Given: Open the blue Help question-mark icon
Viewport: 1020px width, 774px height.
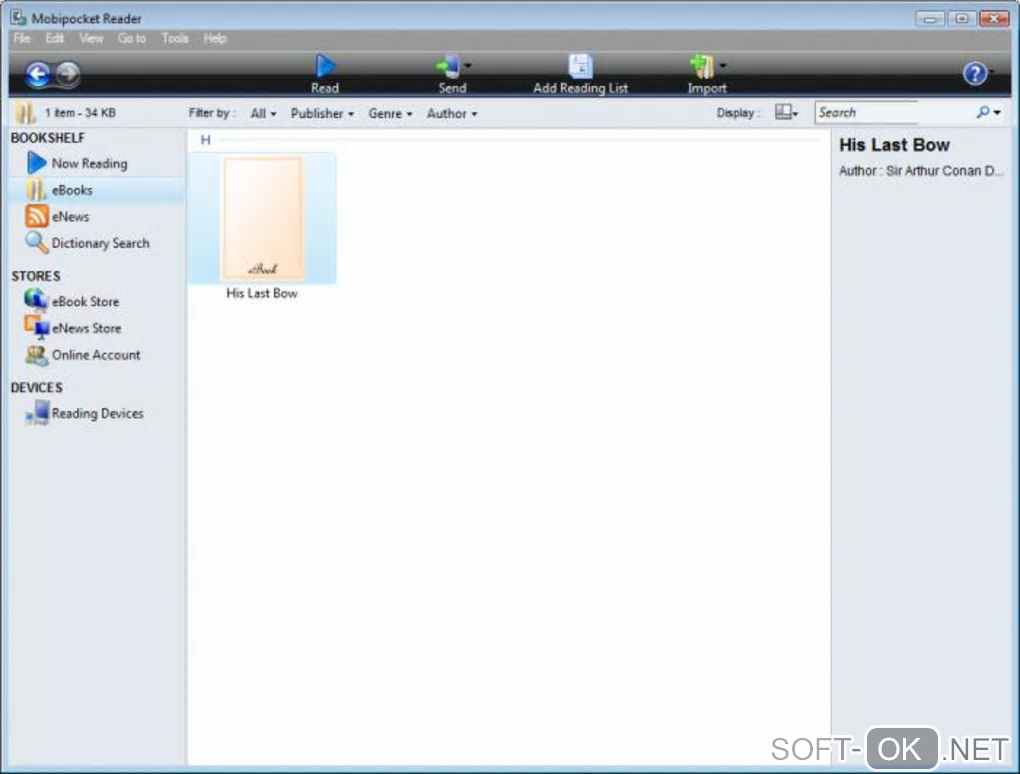Looking at the screenshot, I should click(974, 73).
